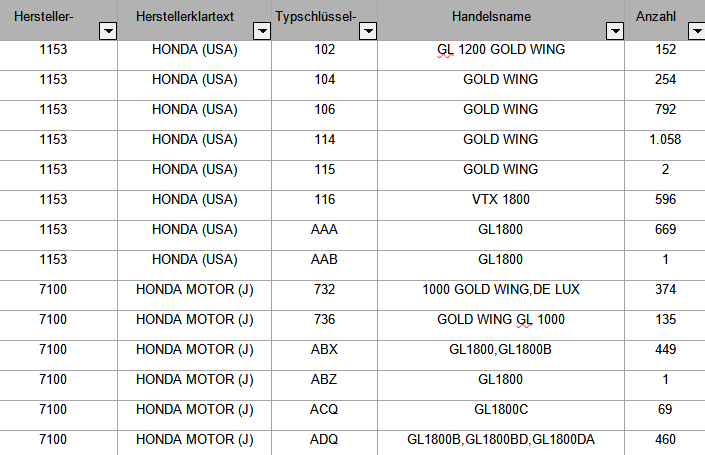Click the Typschlüssel cell 732
The image size is (705, 455).
point(325,295)
